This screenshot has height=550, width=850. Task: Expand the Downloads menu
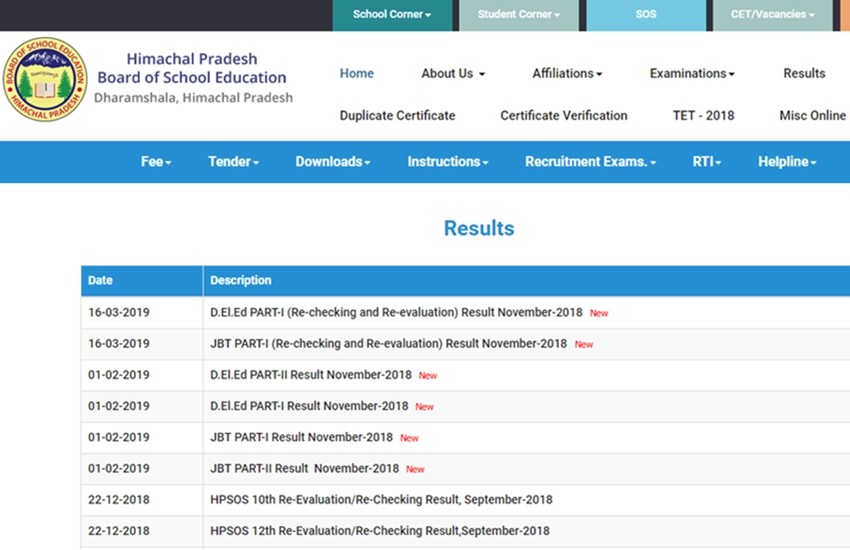333,162
